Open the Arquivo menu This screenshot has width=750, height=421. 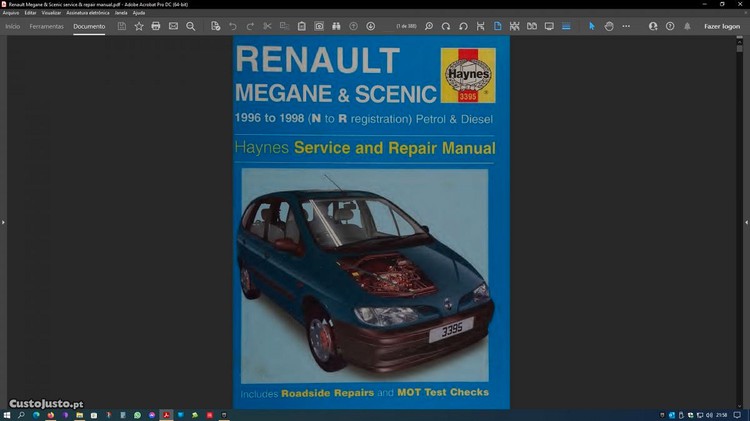10,13
